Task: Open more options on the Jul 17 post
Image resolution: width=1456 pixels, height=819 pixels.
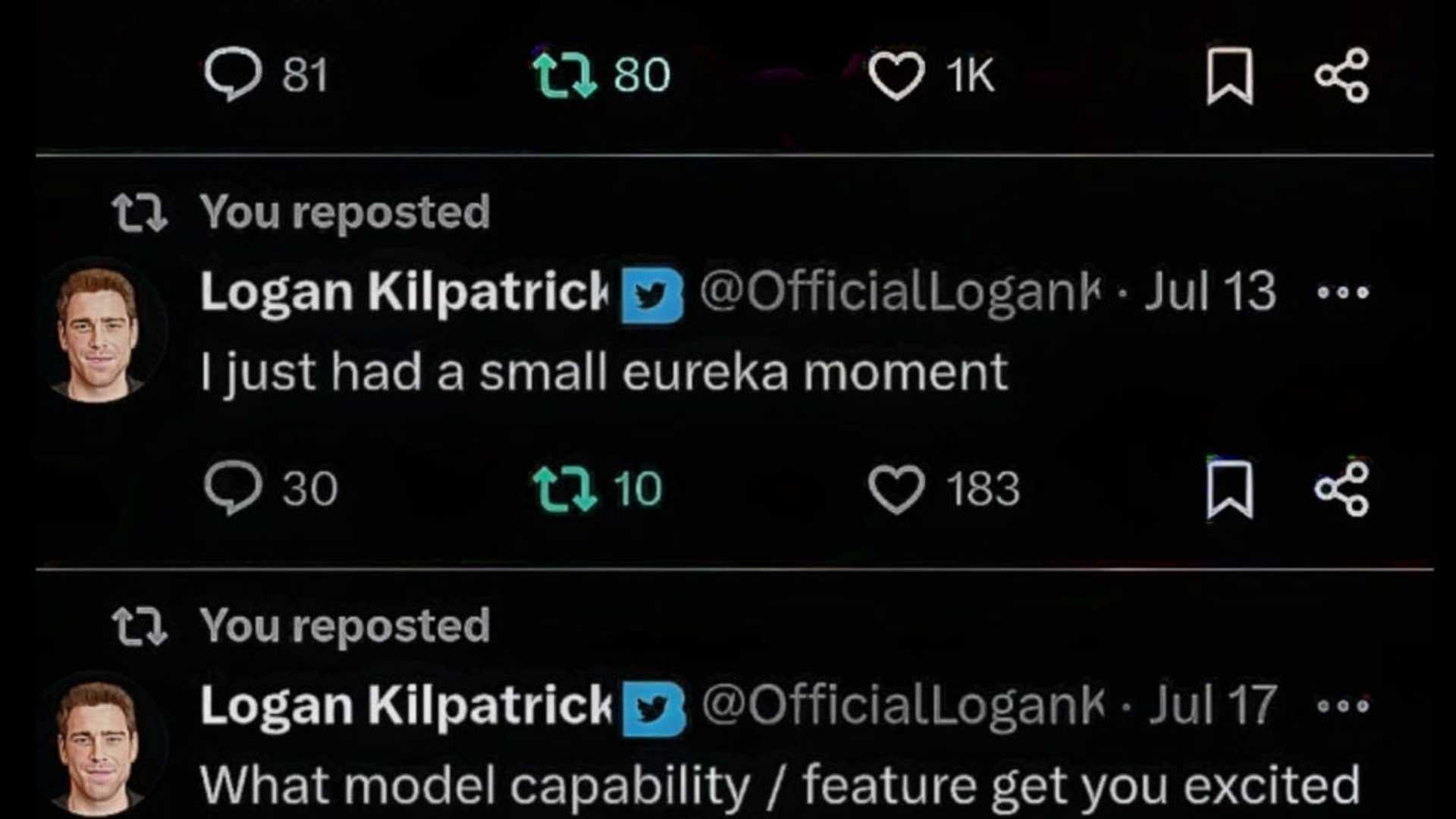Action: (1343, 706)
